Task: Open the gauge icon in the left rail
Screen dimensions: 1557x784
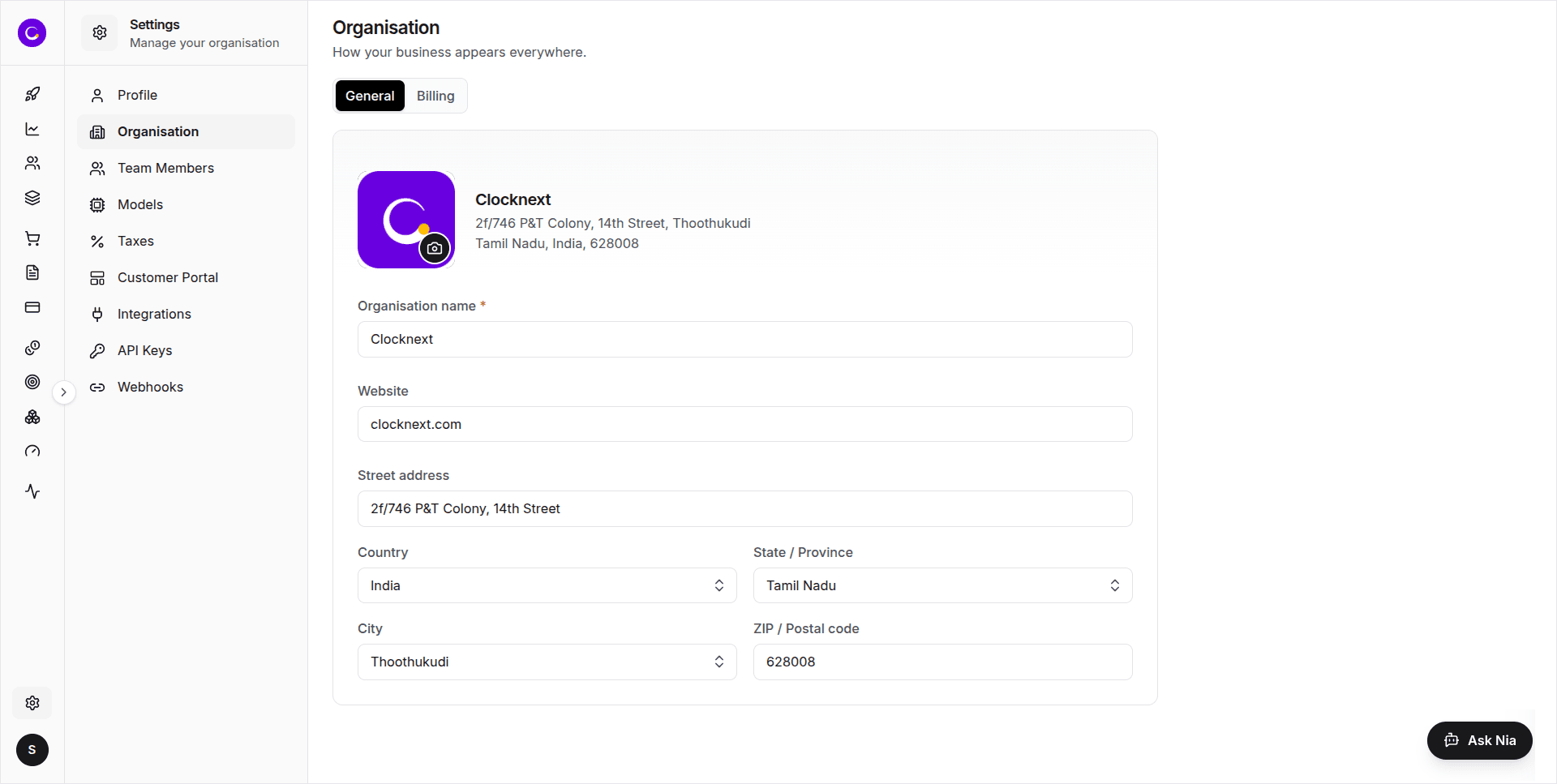Action: (x=32, y=451)
